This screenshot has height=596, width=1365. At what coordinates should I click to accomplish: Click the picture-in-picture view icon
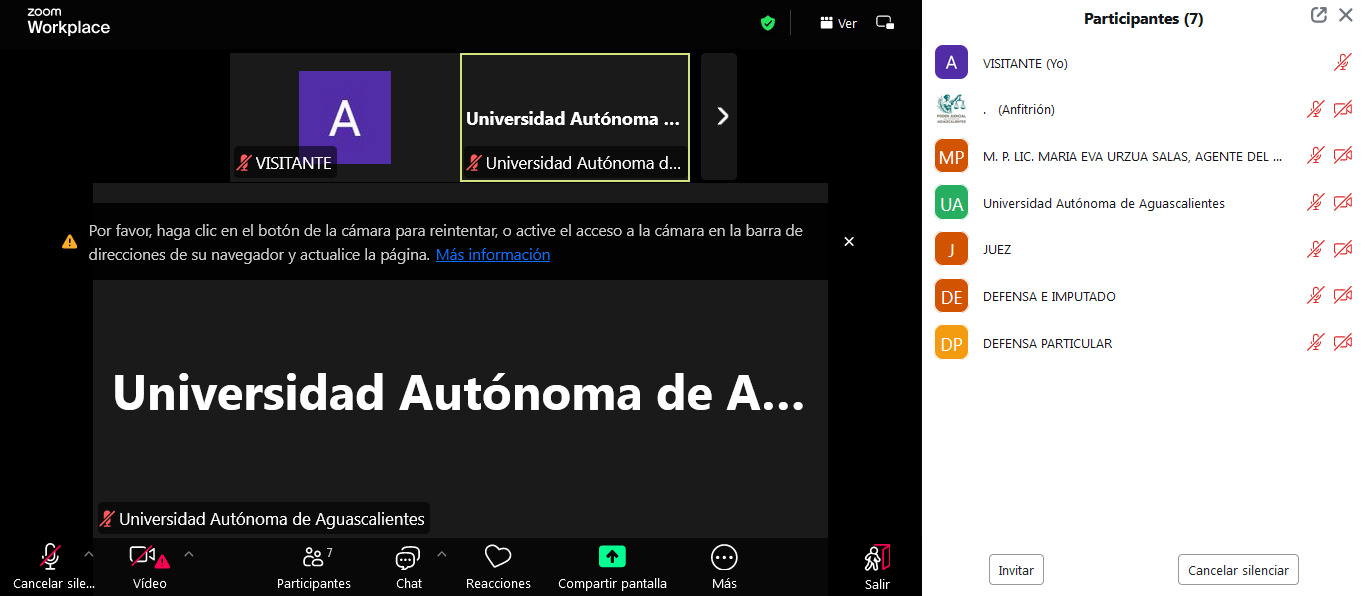[x=885, y=23]
